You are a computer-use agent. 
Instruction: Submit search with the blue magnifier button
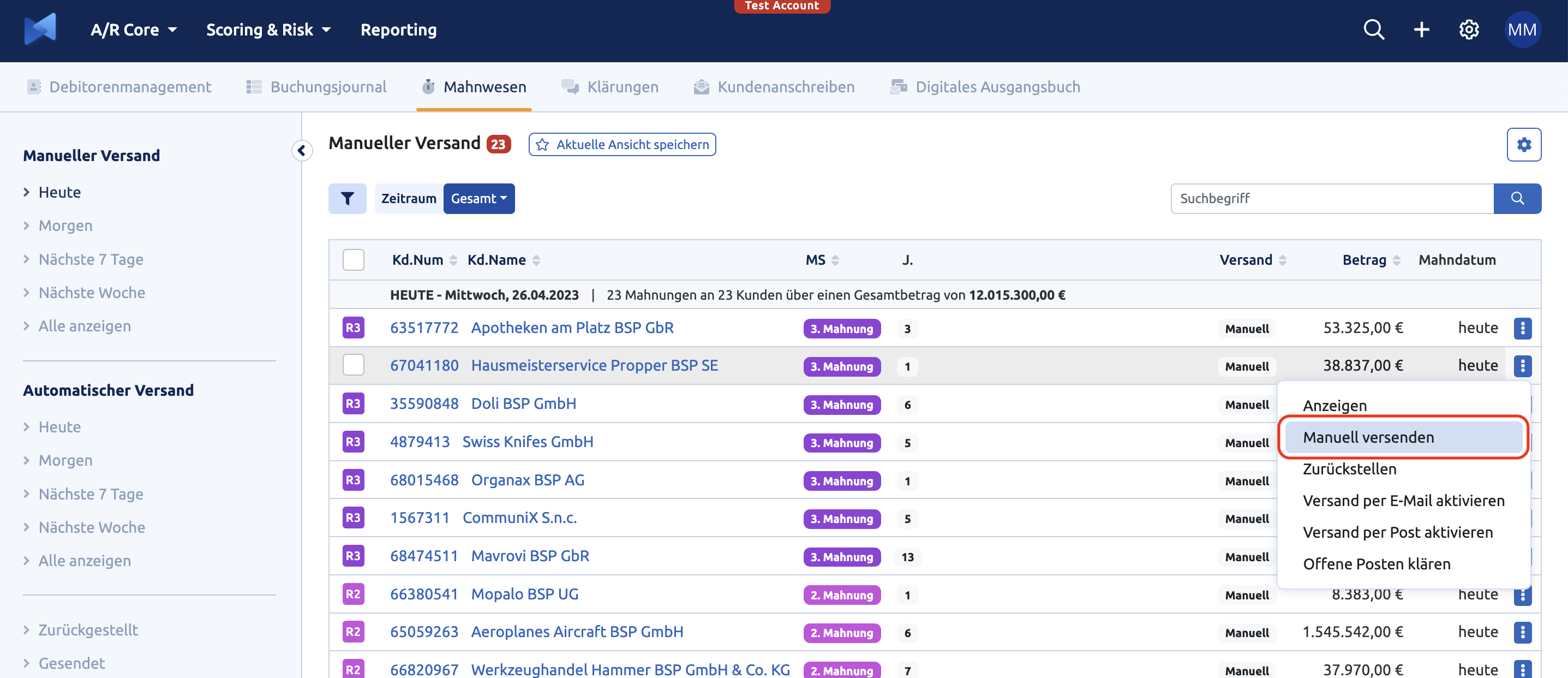pyautogui.click(x=1517, y=199)
